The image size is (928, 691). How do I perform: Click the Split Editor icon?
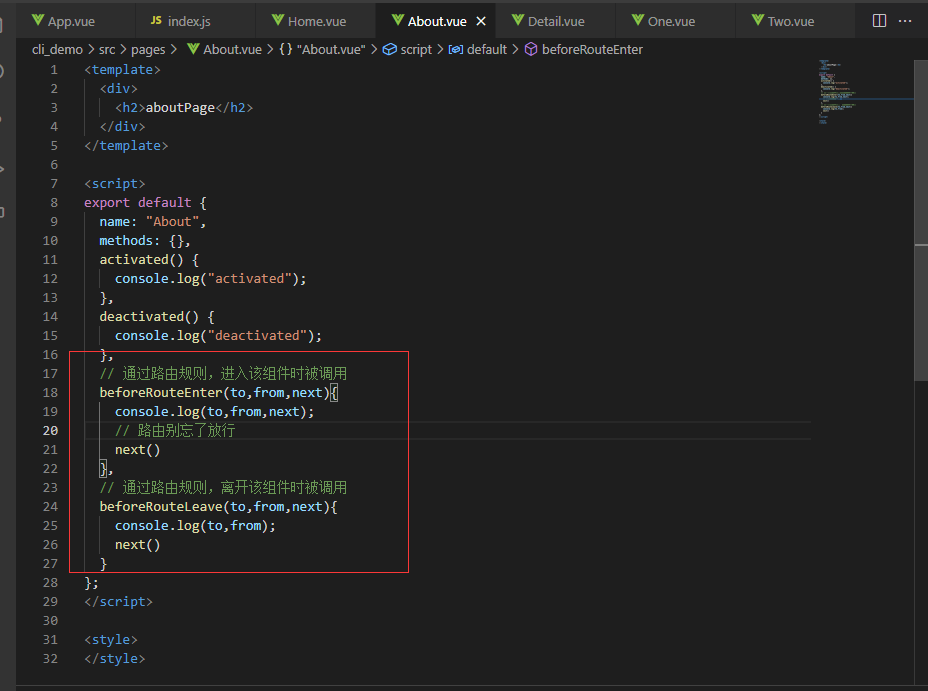(879, 21)
